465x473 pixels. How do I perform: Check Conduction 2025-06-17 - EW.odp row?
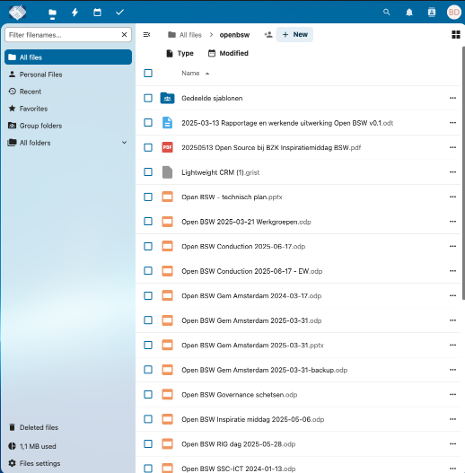(x=148, y=271)
